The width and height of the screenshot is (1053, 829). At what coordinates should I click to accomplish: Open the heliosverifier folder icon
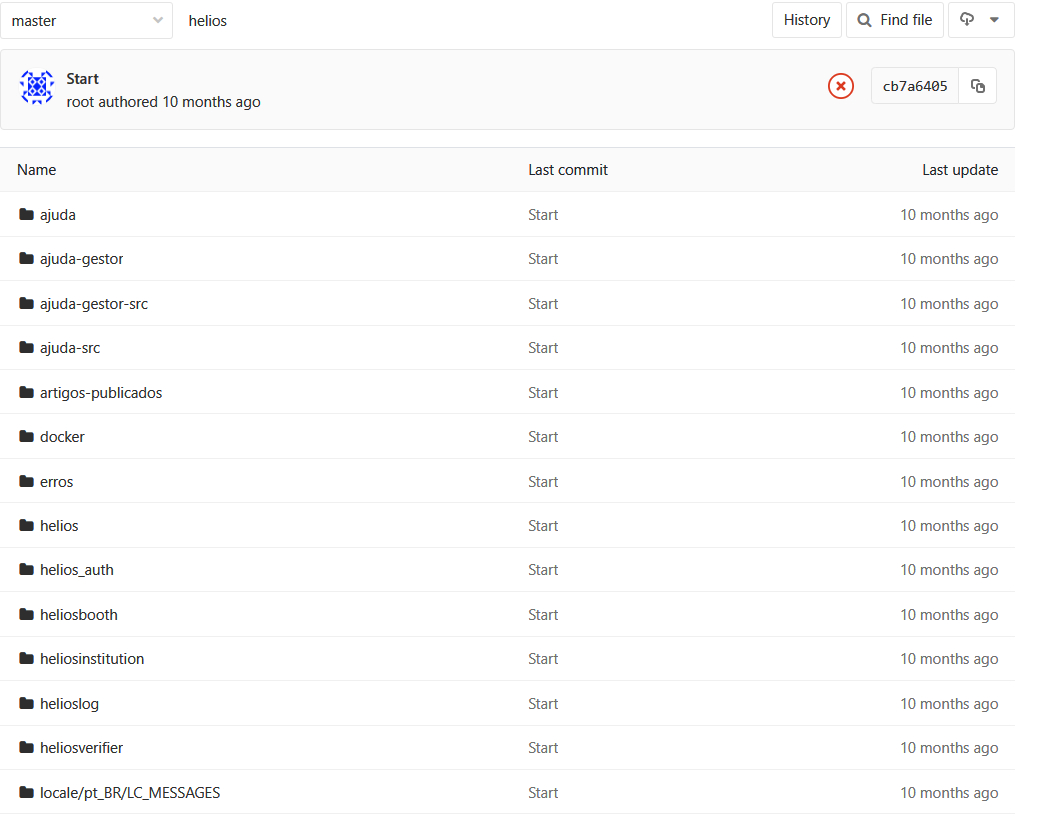(26, 748)
